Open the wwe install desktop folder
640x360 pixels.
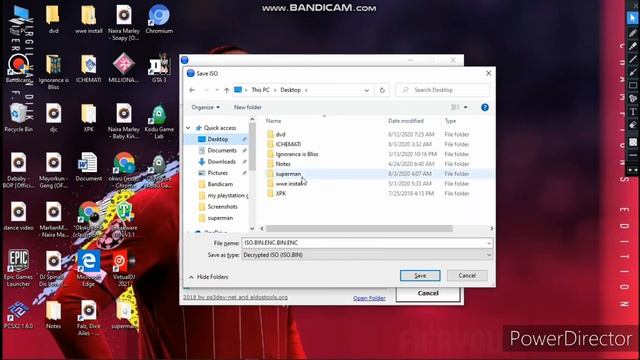point(89,19)
